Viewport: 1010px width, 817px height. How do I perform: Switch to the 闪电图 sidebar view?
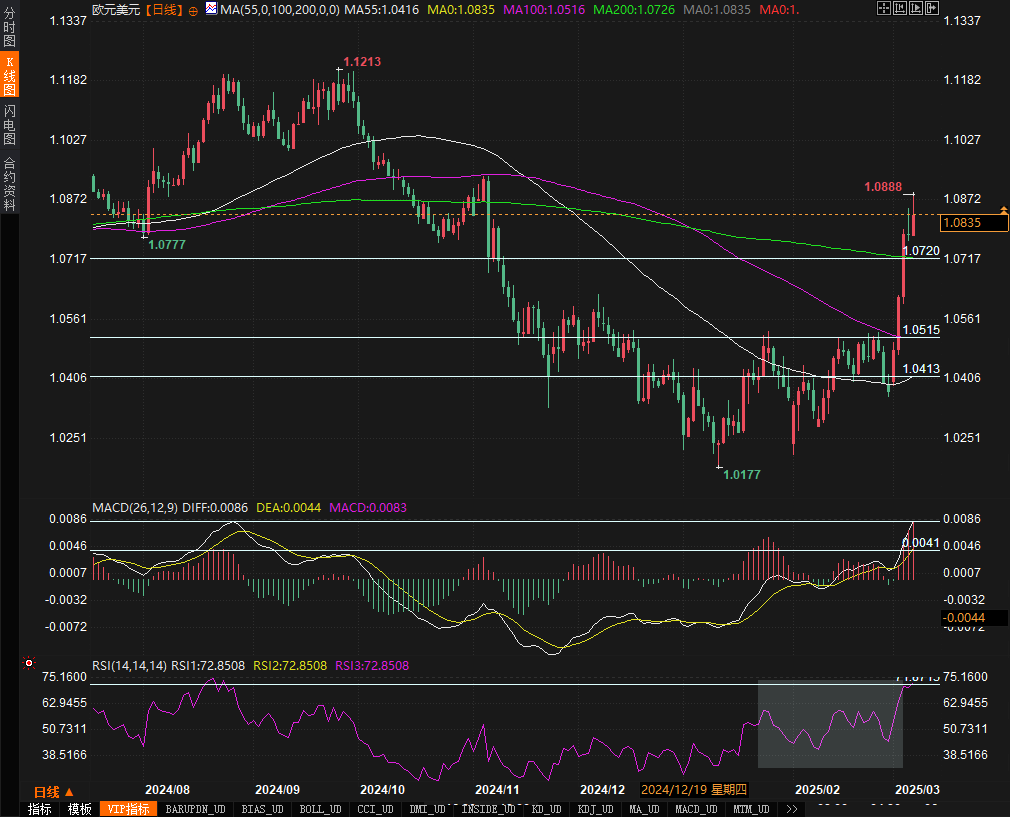pyautogui.click(x=9, y=125)
